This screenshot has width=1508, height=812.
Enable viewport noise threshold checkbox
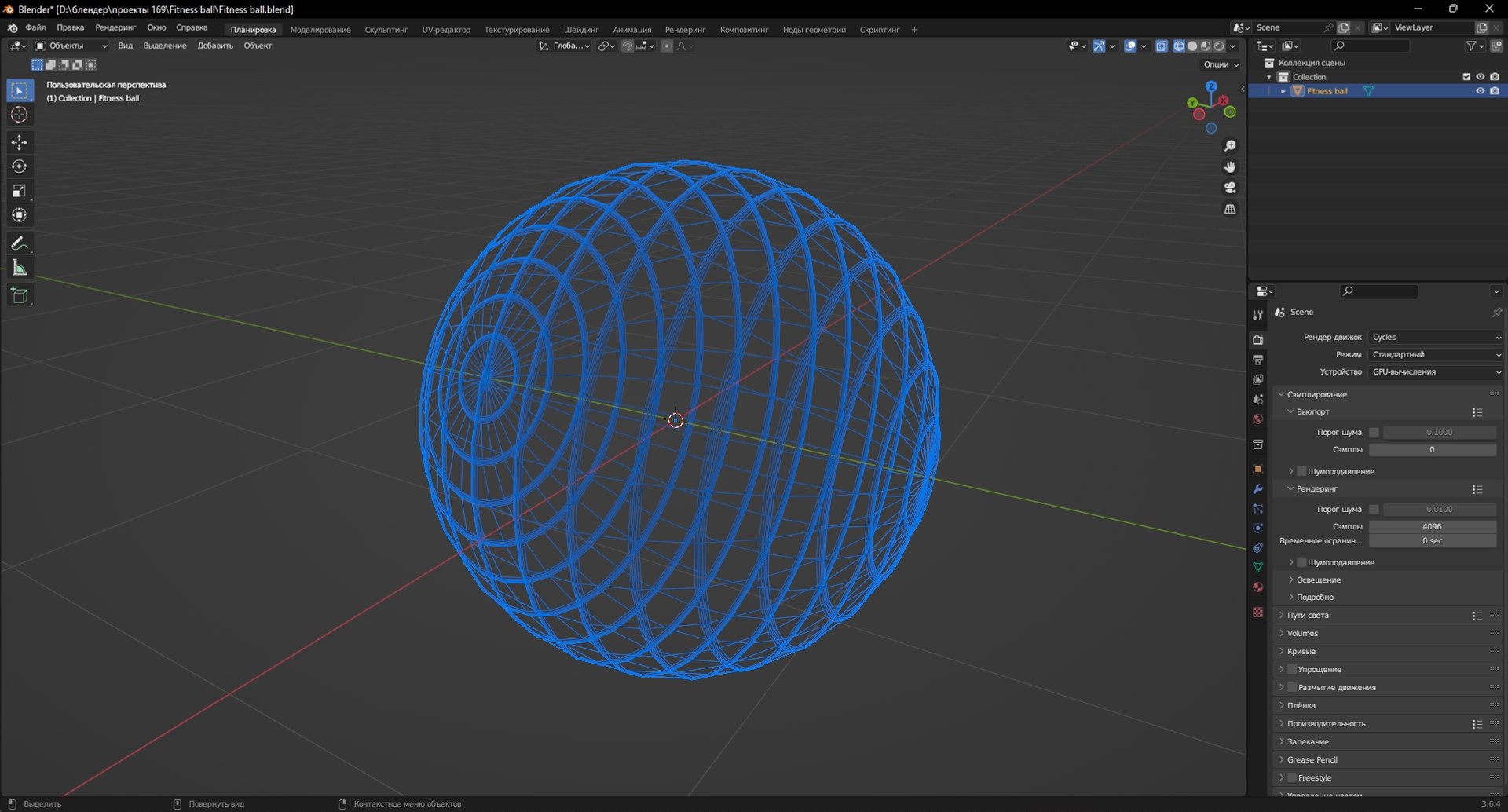(x=1374, y=433)
